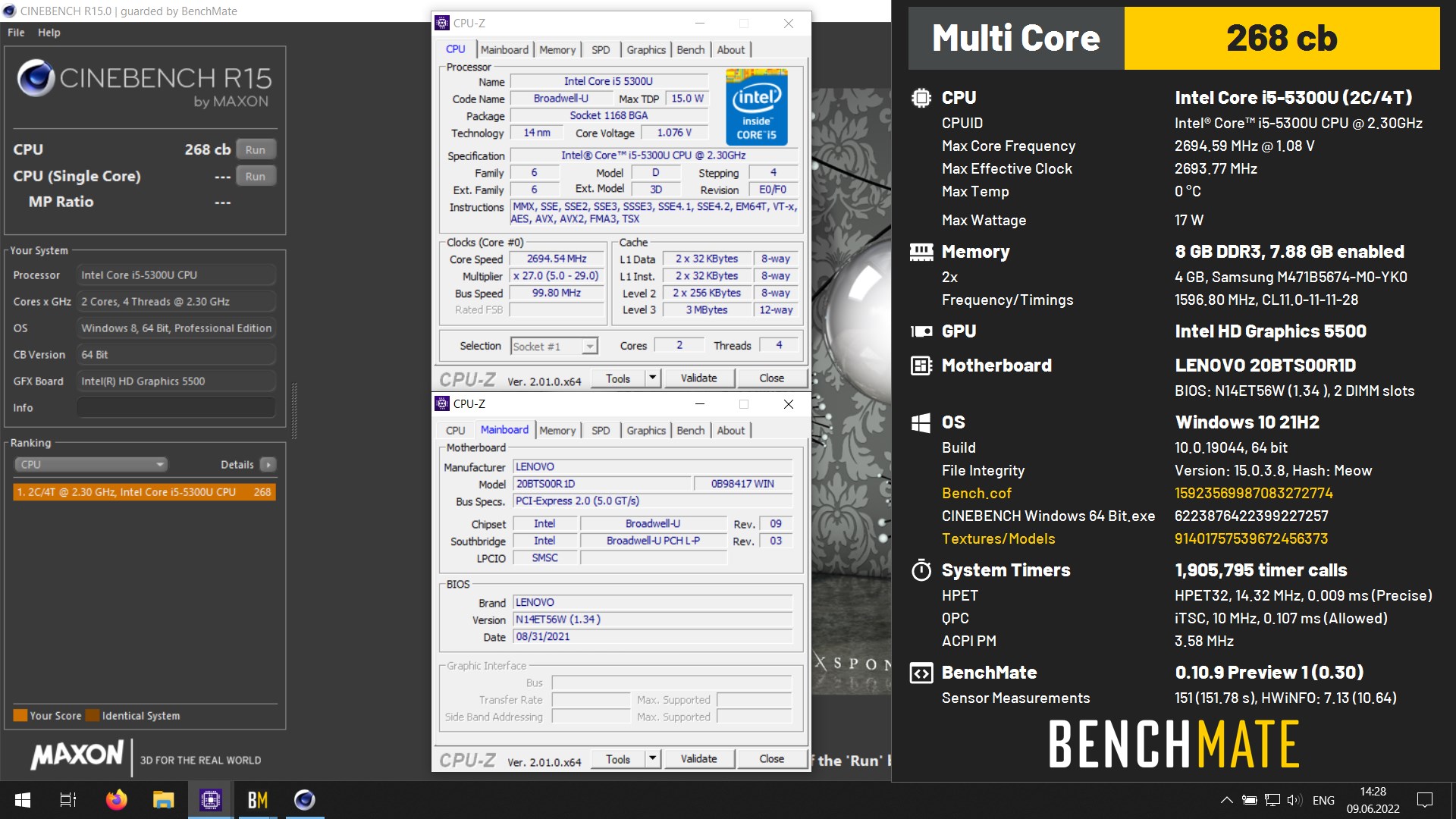Click upper CPU-Z window title icon
Image resolution: width=1456 pixels, height=819 pixels.
(x=442, y=24)
